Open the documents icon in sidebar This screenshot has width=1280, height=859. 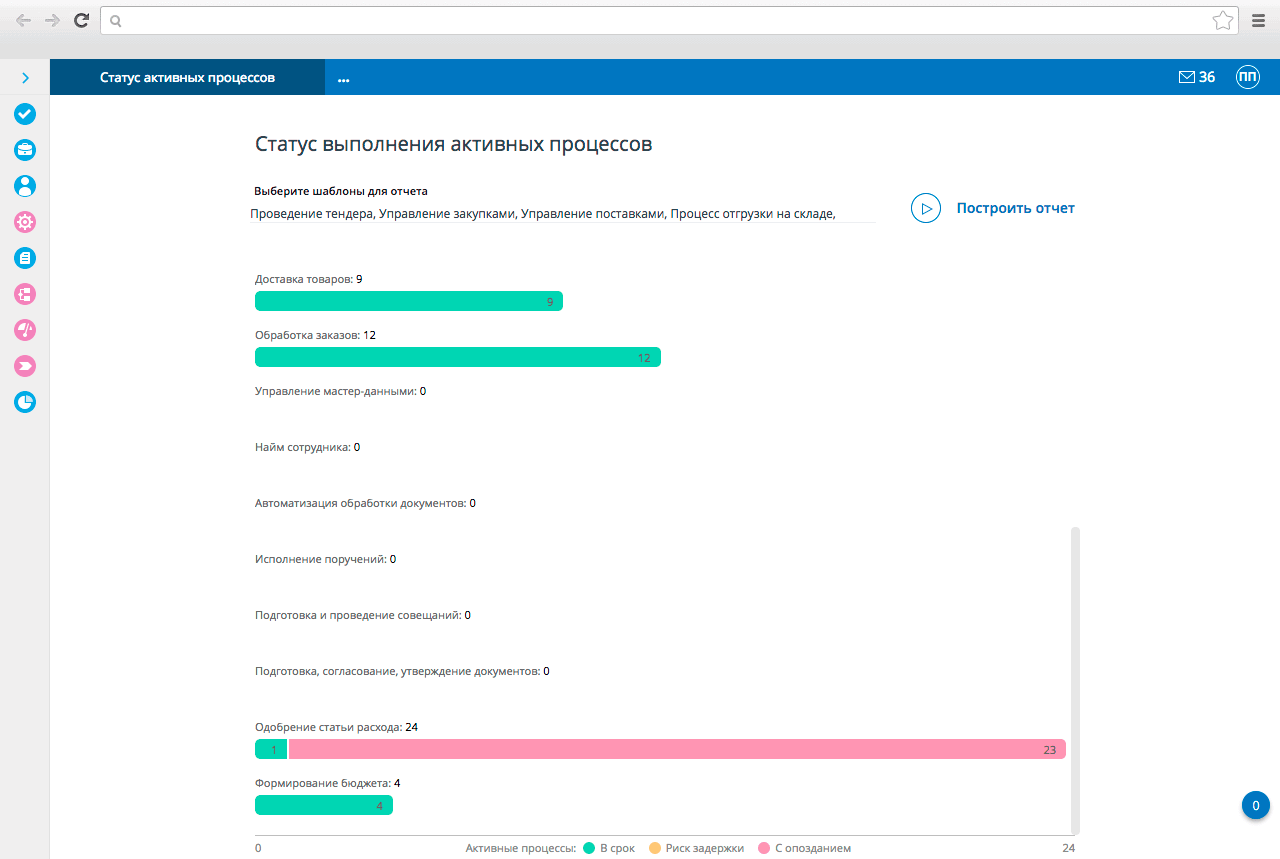pos(24,257)
